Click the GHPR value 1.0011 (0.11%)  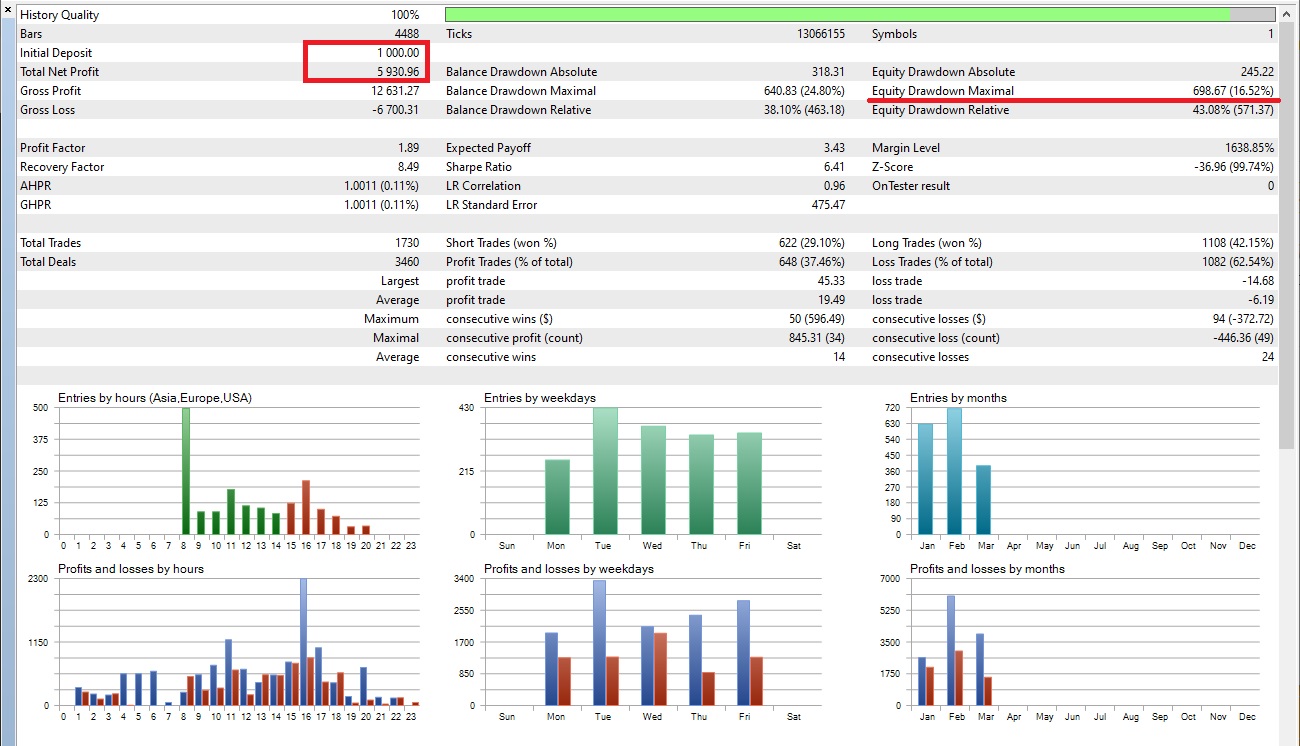(x=382, y=205)
